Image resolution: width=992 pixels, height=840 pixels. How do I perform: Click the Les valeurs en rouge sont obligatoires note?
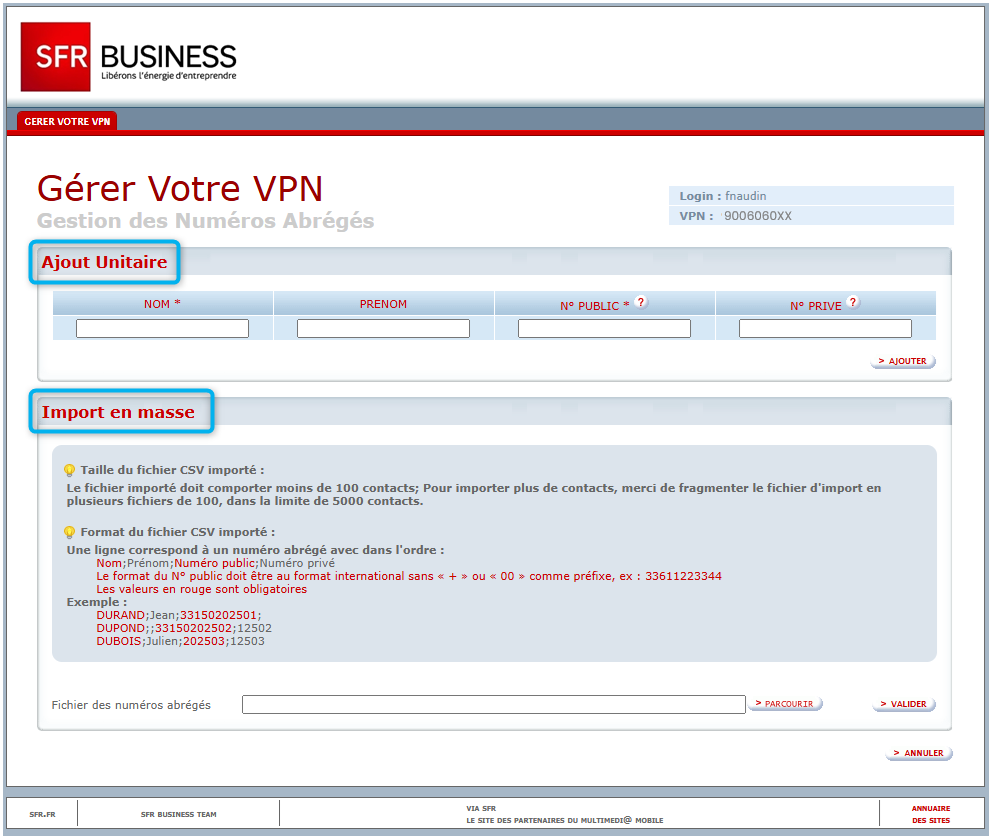coord(201,590)
